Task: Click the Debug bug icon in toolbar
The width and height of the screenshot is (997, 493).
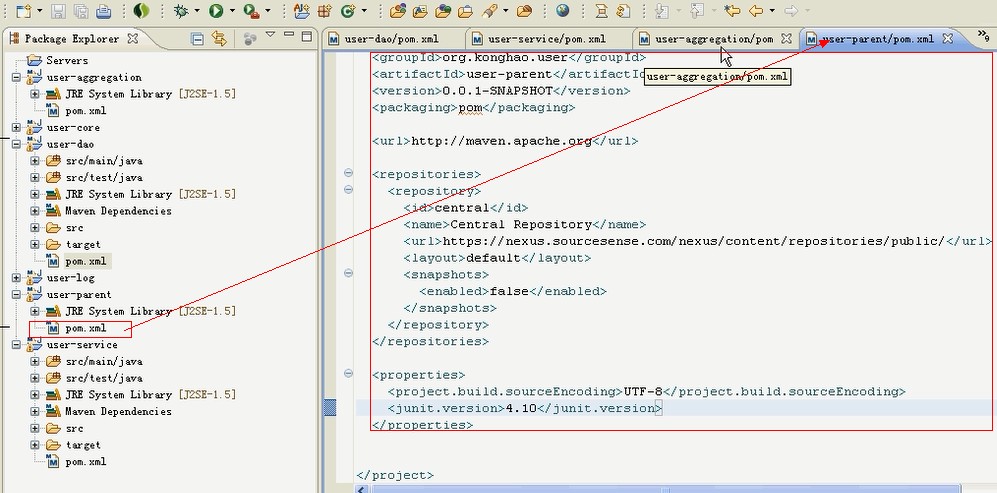Action: [x=180, y=11]
